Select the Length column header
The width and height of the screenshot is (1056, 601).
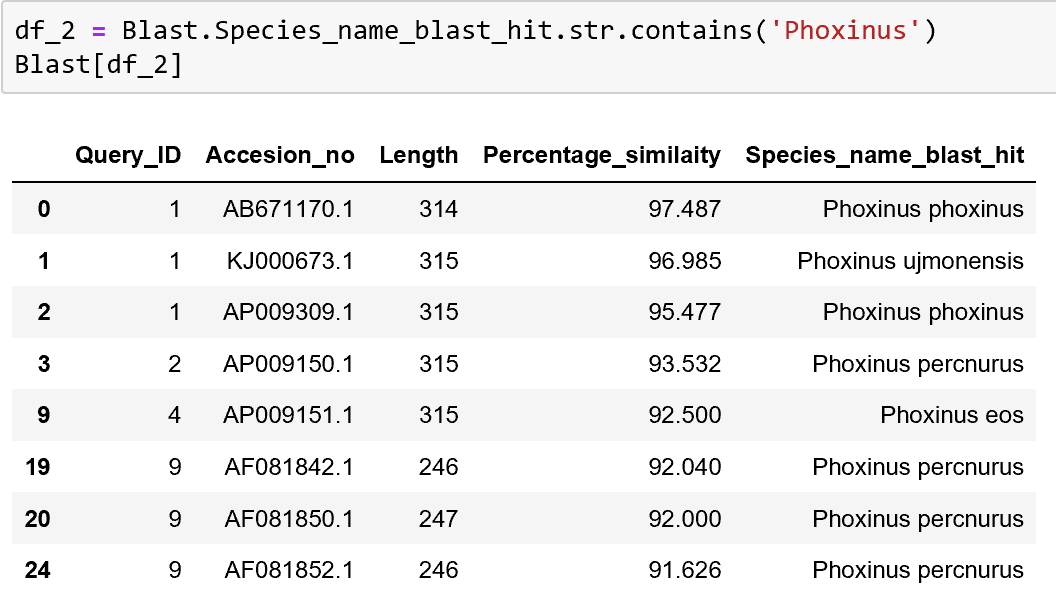click(418, 155)
